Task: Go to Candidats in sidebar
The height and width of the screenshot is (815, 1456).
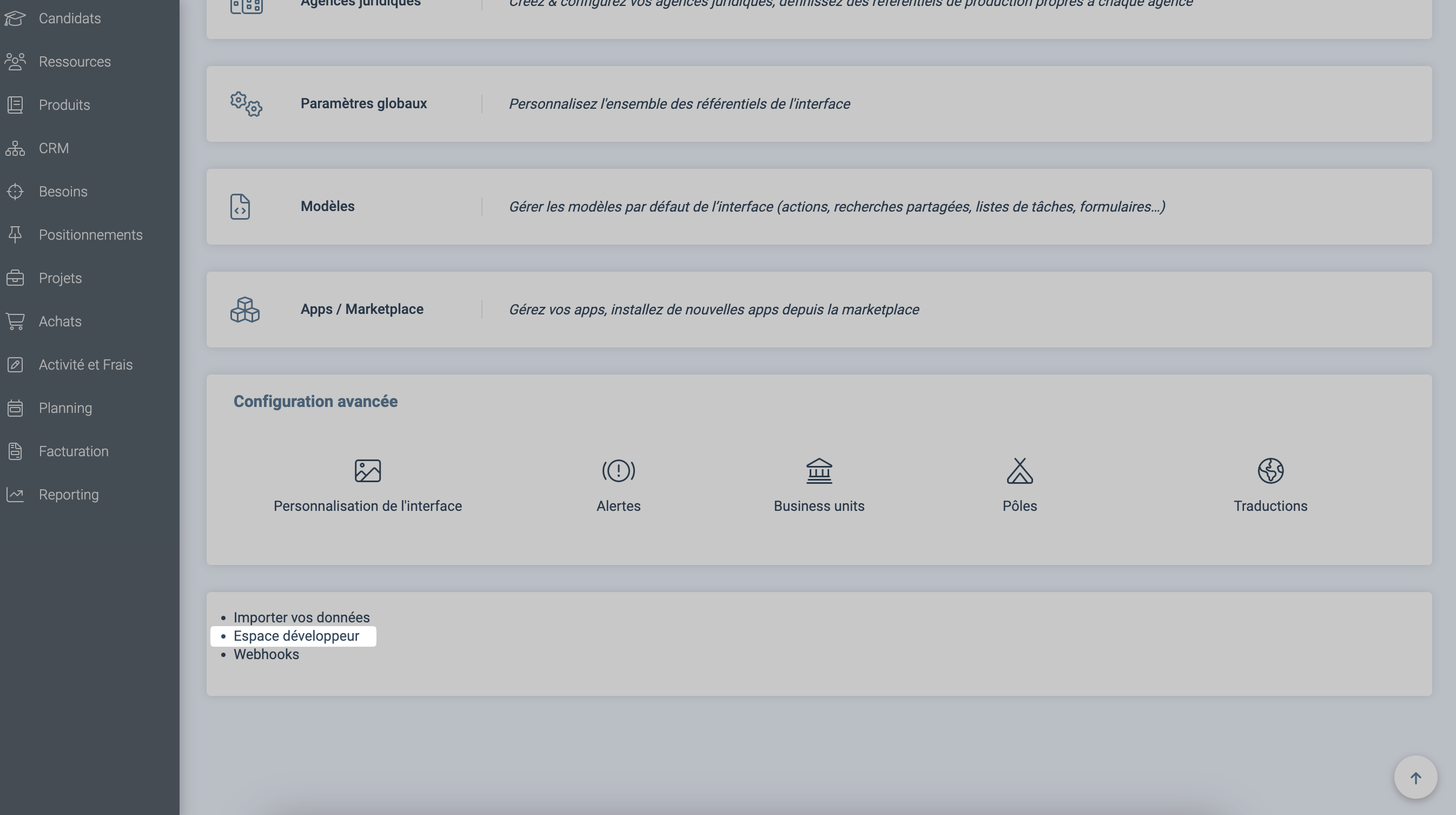Action: coord(70,18)
